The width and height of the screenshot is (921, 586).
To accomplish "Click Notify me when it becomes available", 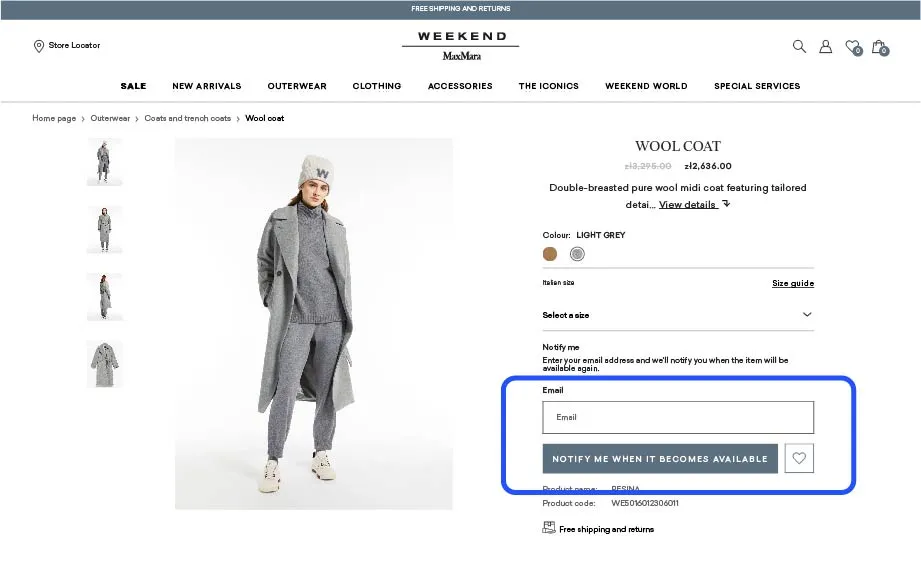I will point(660,459).
